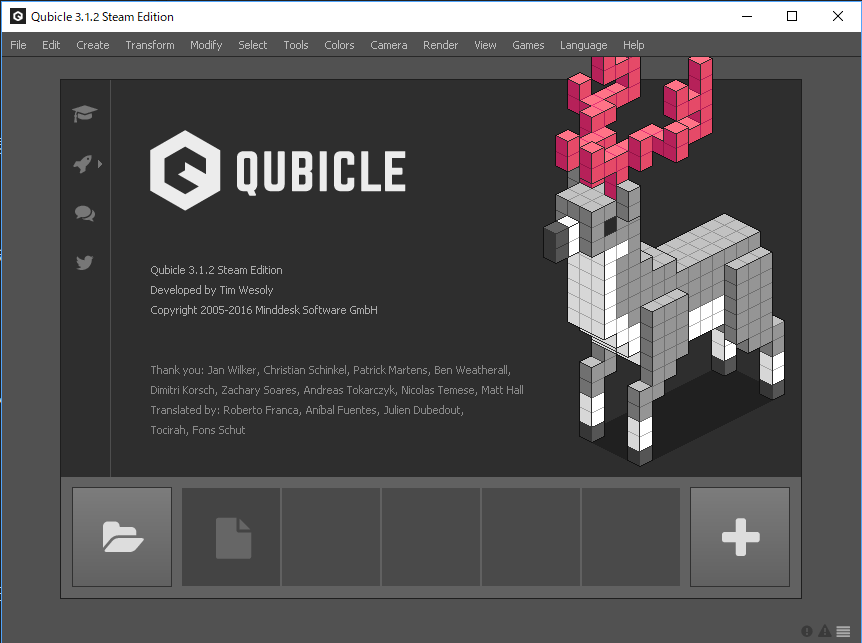Click the triangle warning icon
This screenshot has height=643, width=862.
coord(825,631)
